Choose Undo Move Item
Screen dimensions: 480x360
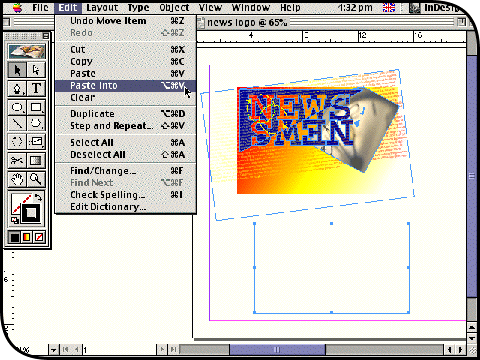pos(126,21)
